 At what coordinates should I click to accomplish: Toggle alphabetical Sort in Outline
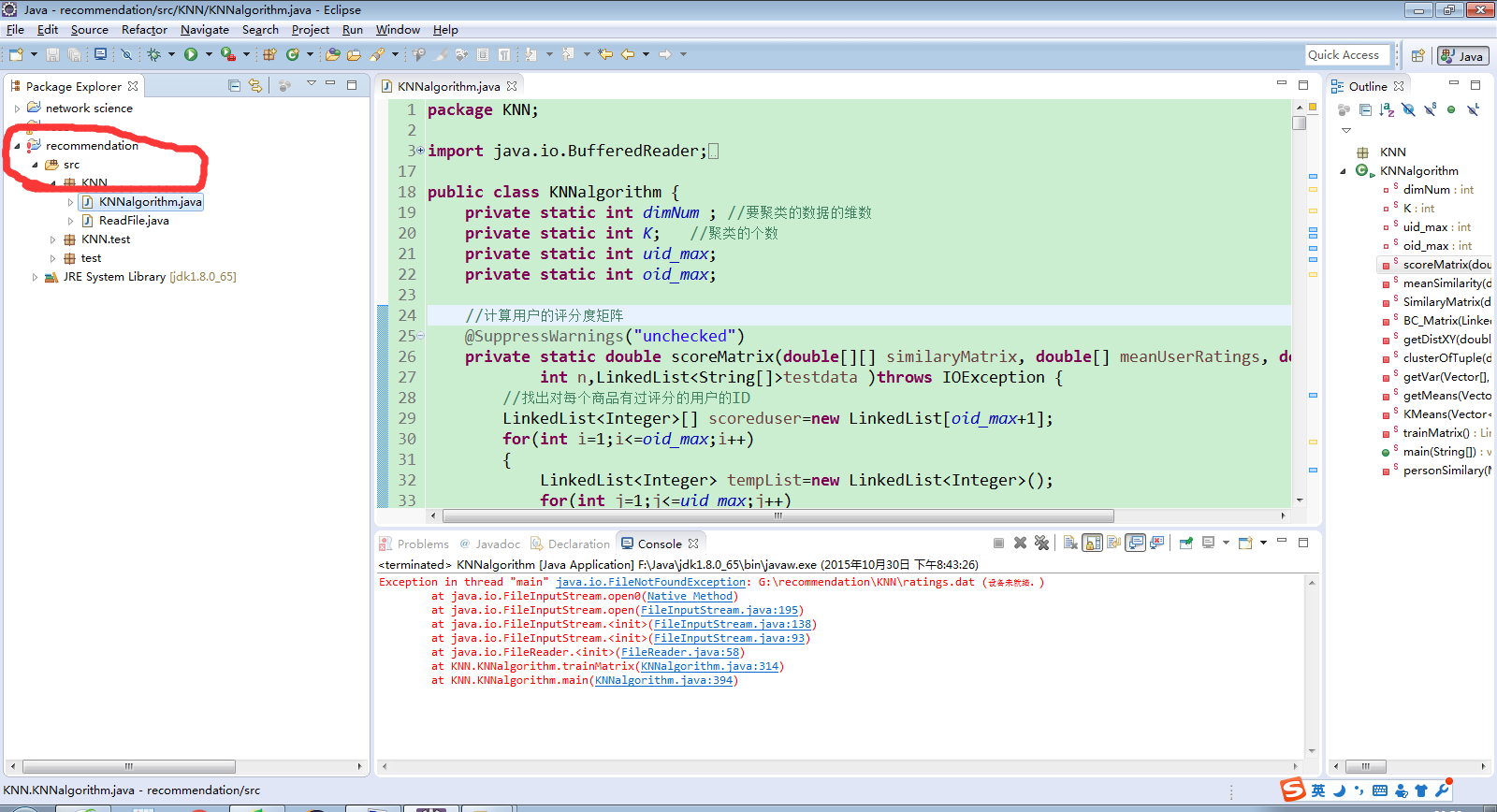coord(1387,109)
